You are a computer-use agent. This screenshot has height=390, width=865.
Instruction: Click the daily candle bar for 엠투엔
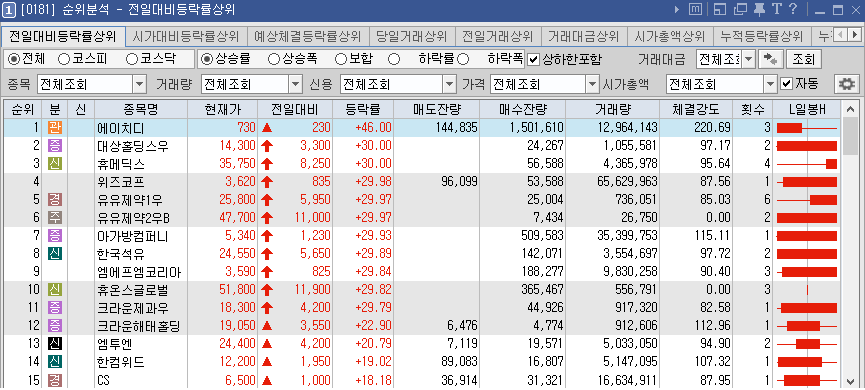pos(807,344)
